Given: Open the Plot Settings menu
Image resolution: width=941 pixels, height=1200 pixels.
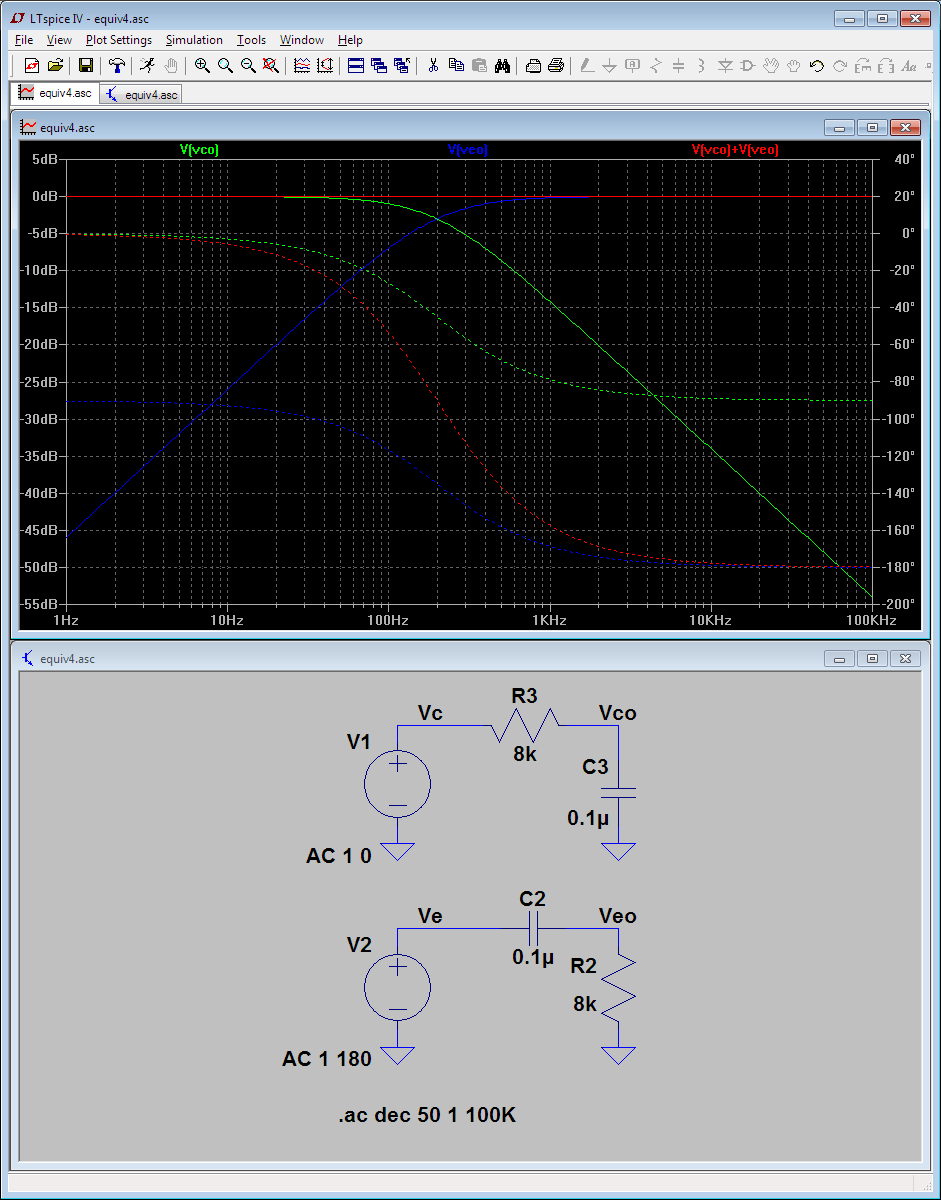Looking at the screenshot, I should coord(118,40).
